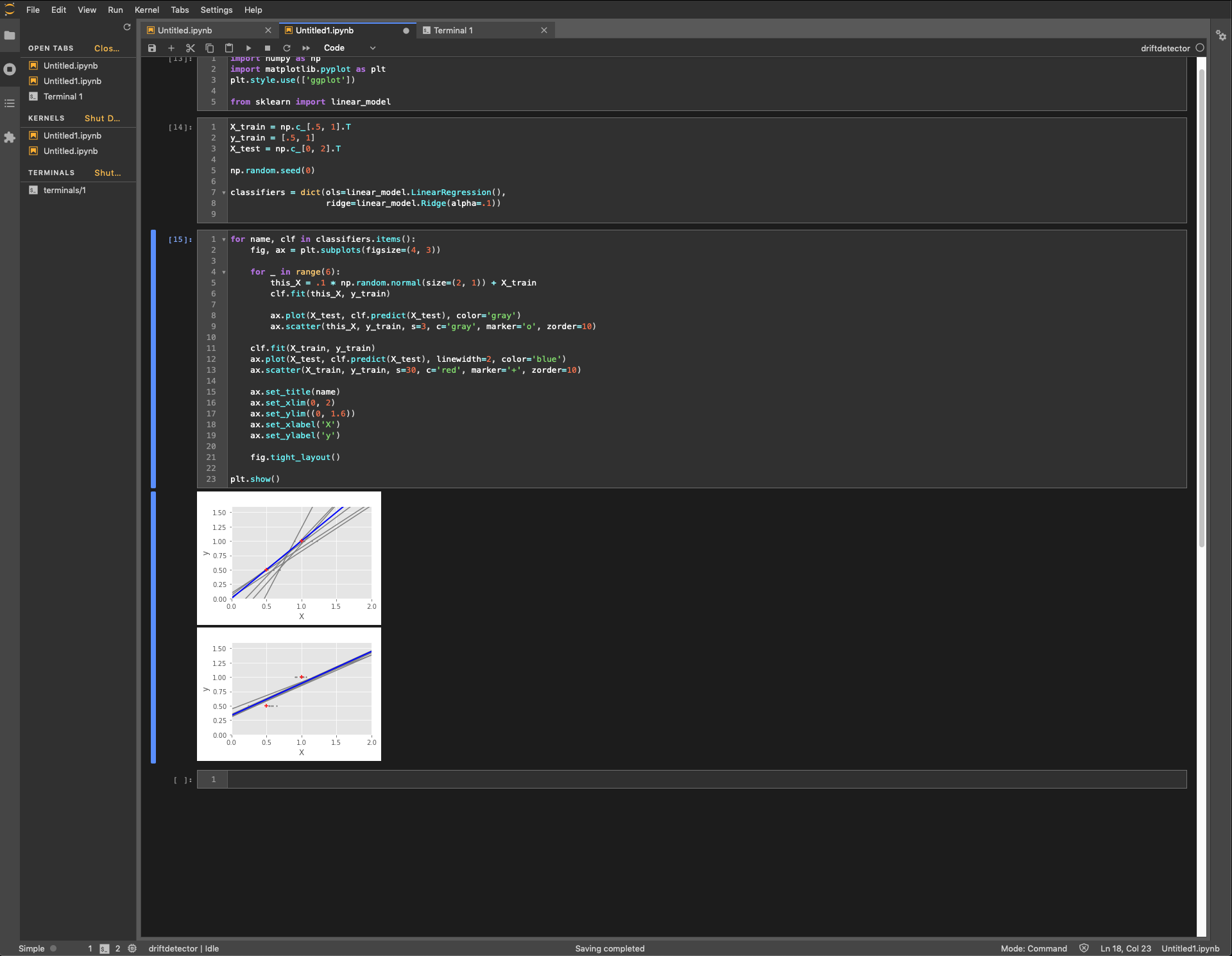Open the Kernel menu
Image resolution: width=1232 pixels, height=956 pixels.
click(x=146, y=10)
